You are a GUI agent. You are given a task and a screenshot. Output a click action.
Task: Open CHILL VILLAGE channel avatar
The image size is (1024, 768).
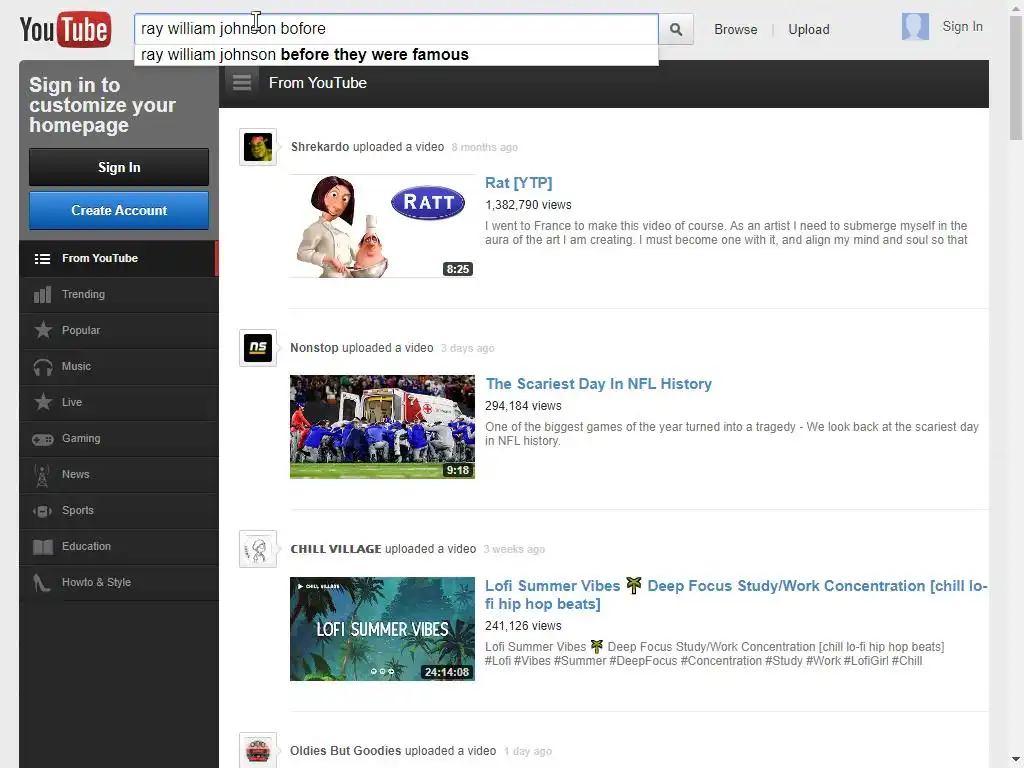(258, 549)
